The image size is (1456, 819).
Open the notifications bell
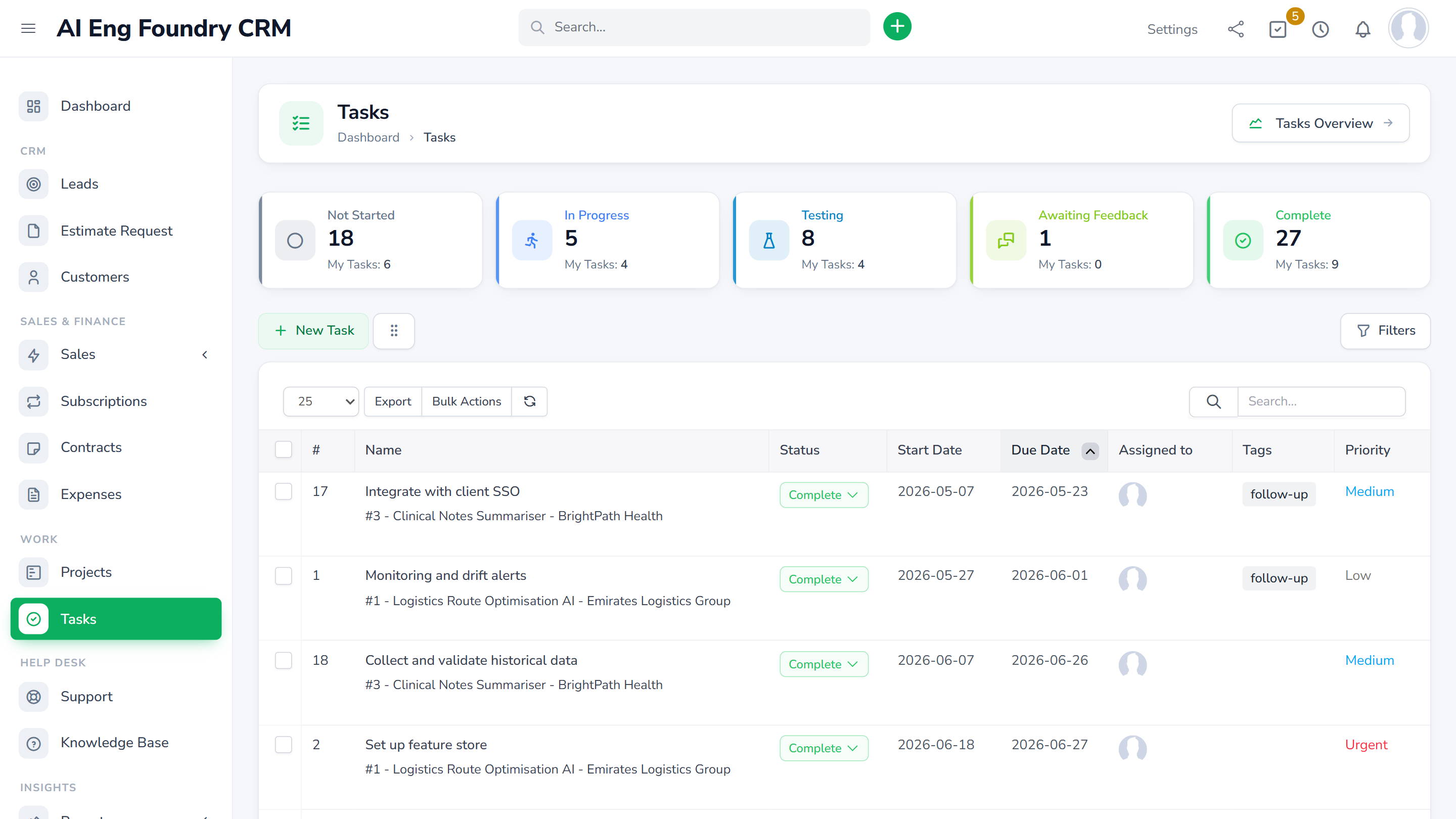pos(1363,29)
